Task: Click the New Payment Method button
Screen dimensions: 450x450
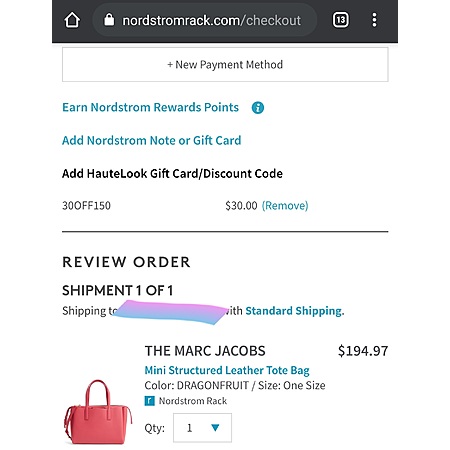Action: click(x=225, y=64)
